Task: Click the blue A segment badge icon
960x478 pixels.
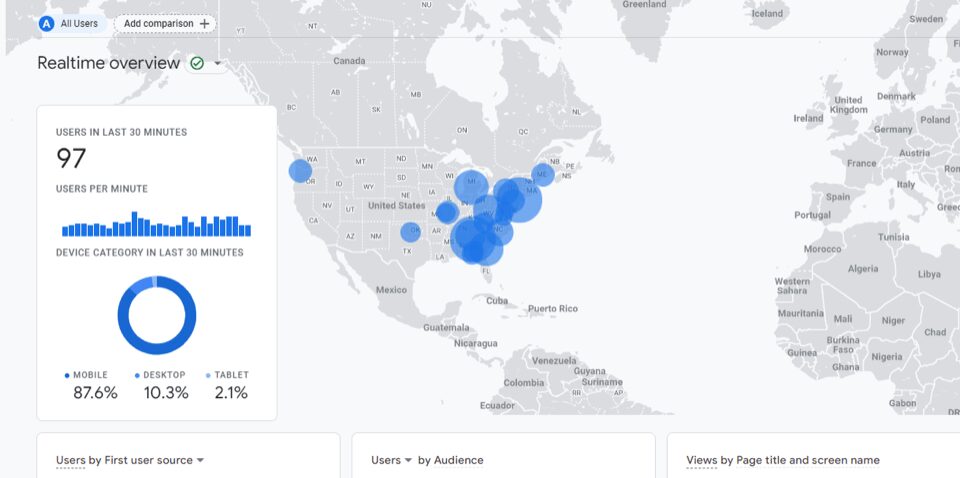Action: [x=47, y=24]
